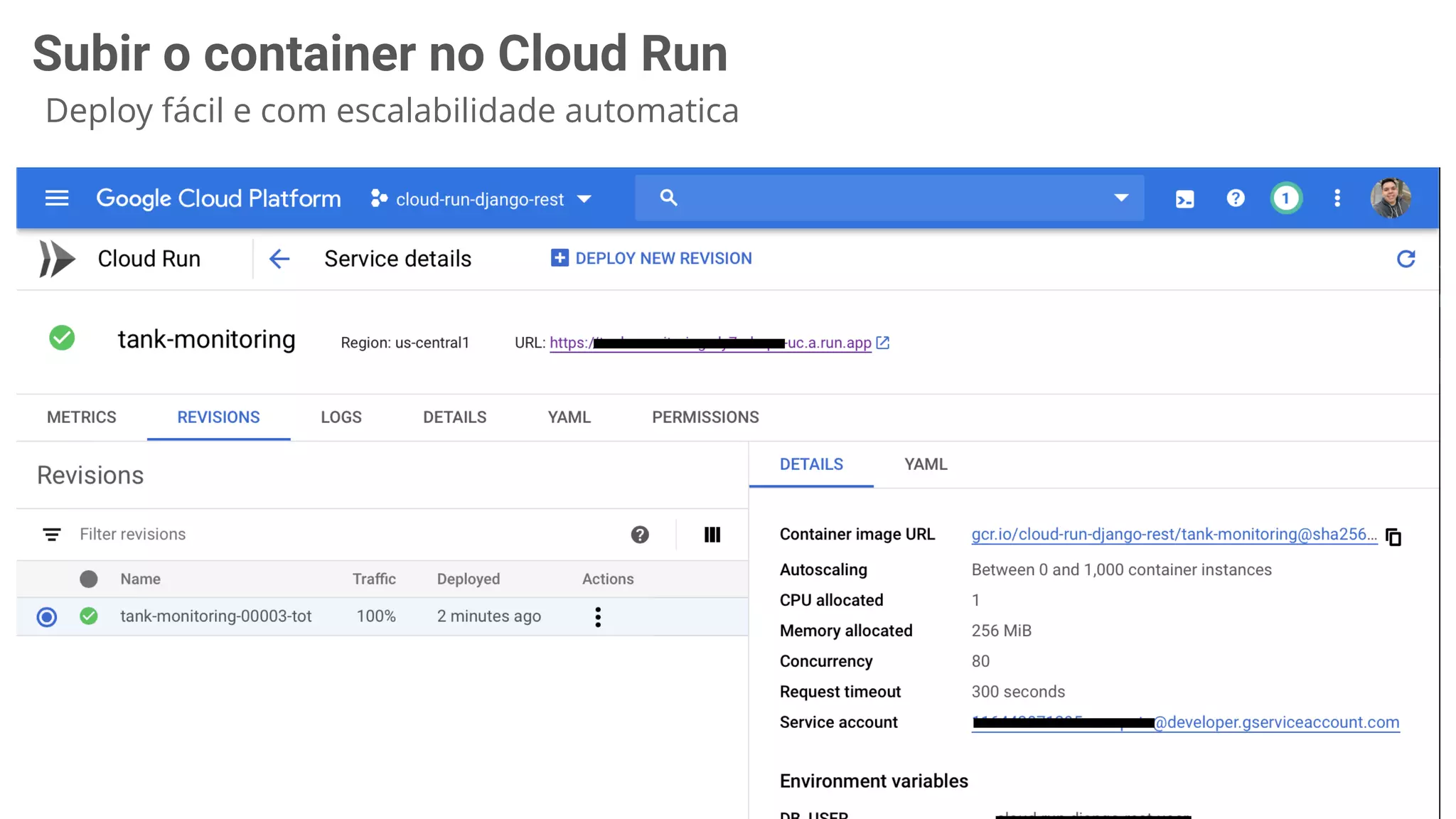
Task: Click the search magnifier icon
Action: 668,198
